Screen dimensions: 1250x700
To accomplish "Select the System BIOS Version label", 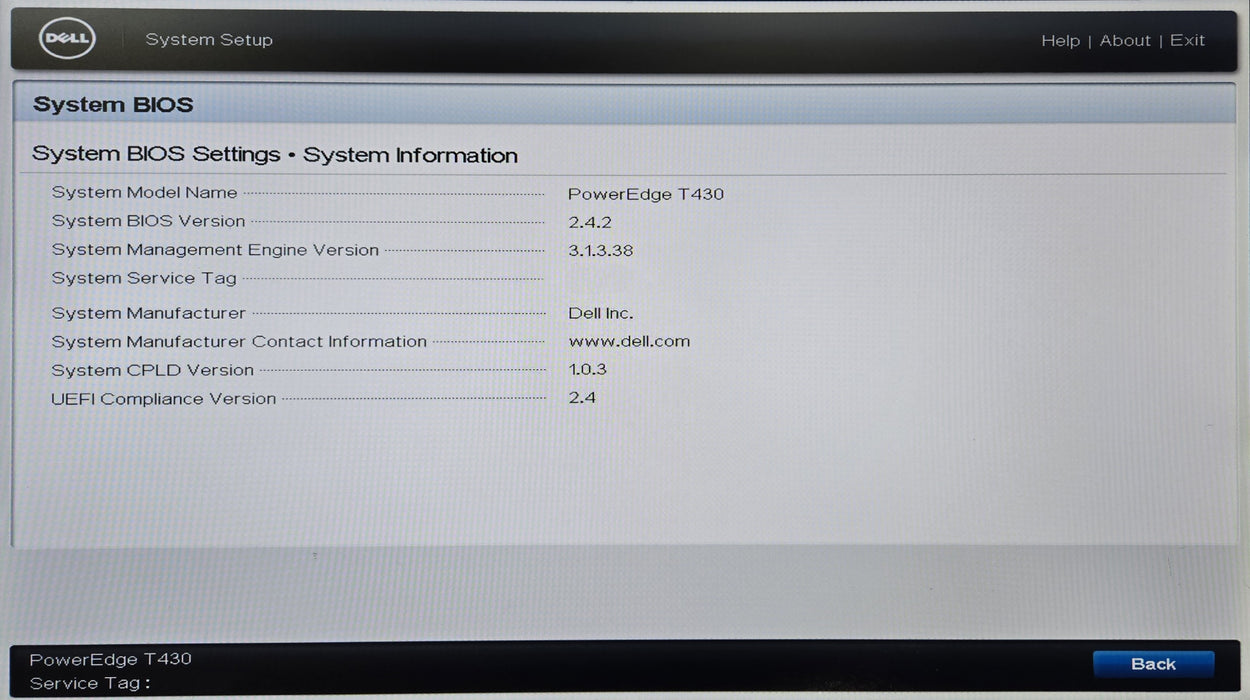I will pos(149,221).
